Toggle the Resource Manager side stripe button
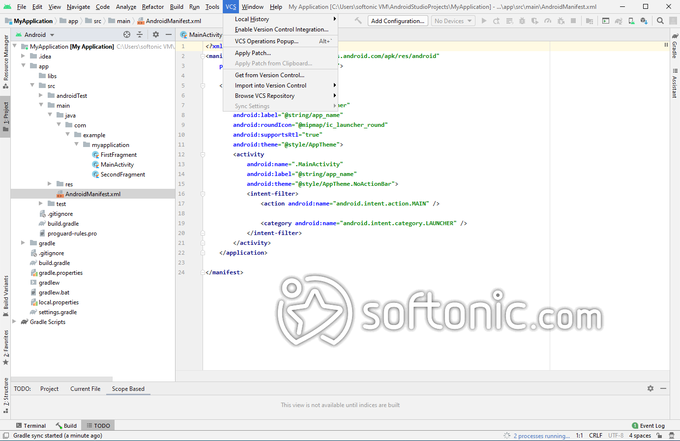This screenshot has height=441, width=680. point(6,62)
